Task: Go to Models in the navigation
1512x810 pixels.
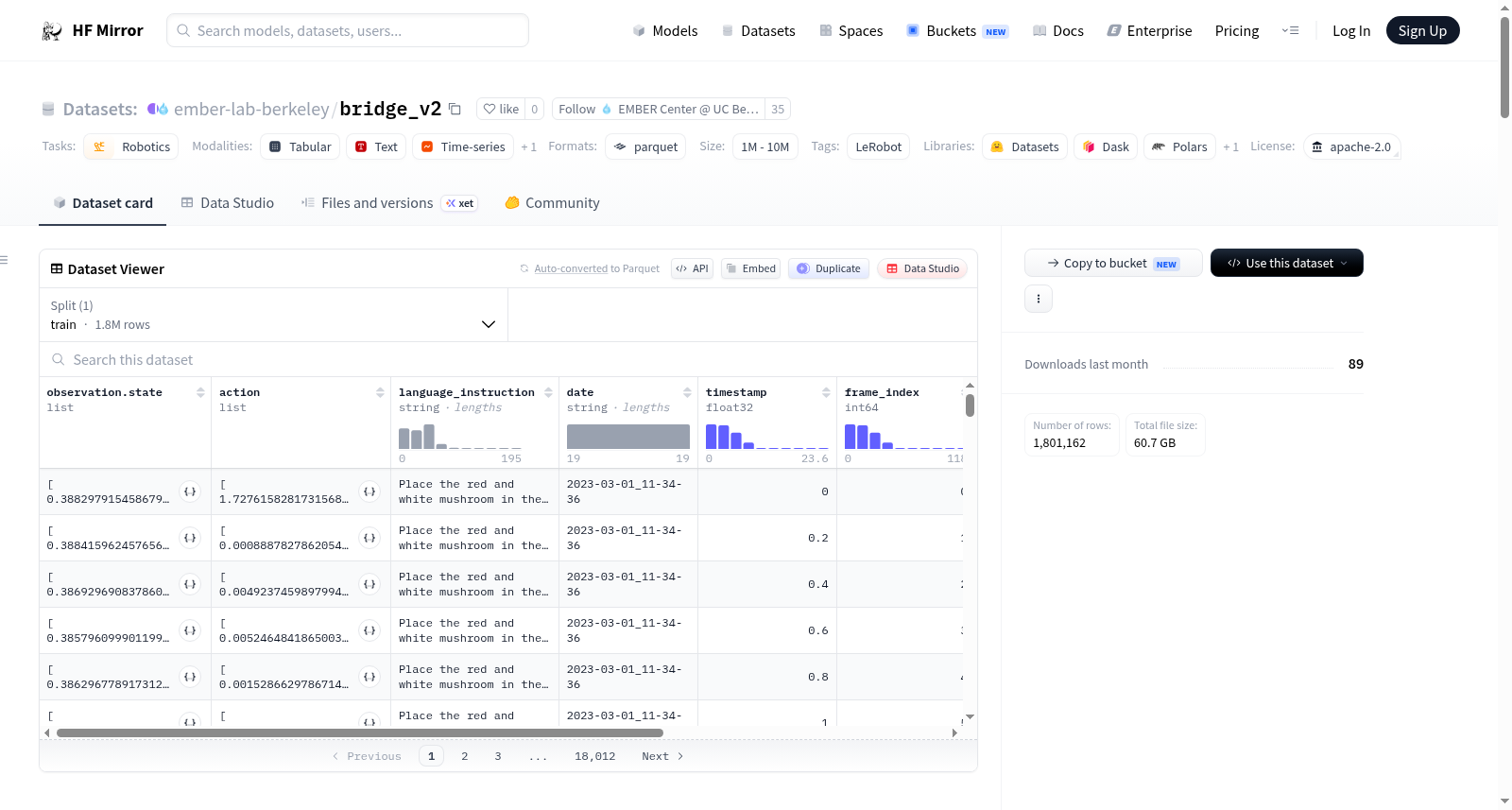Action: pyautogui.click(x=665, y=30)
